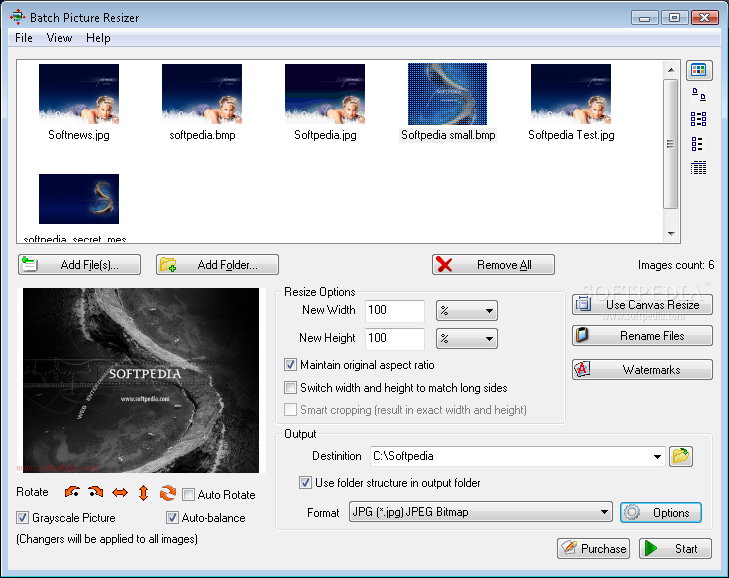The height and width of the screenshot is (578, 729).
Task: Click into the New Height field
Action: coord(395,339)
